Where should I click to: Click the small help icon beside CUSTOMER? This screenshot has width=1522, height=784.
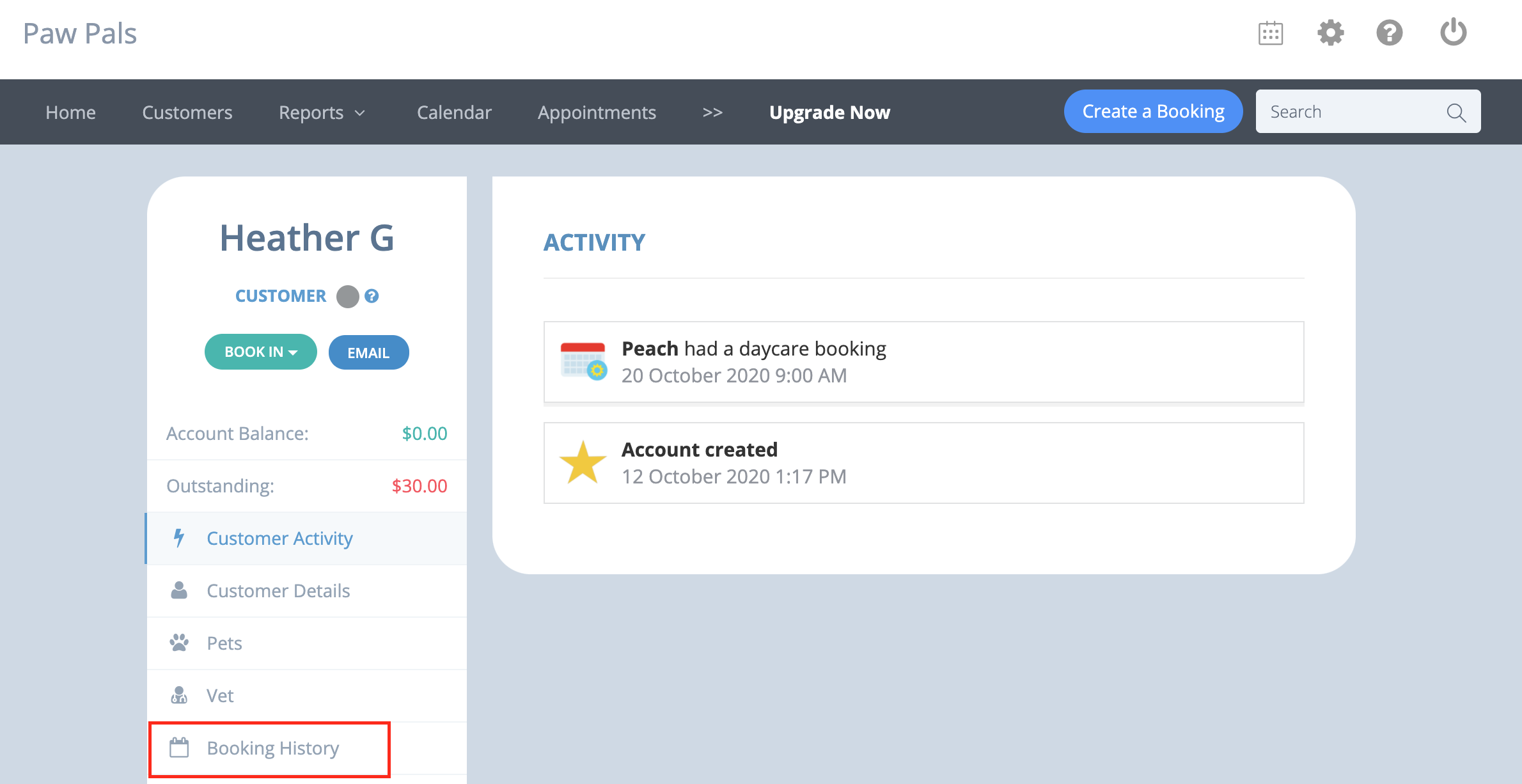click(372, 296)
